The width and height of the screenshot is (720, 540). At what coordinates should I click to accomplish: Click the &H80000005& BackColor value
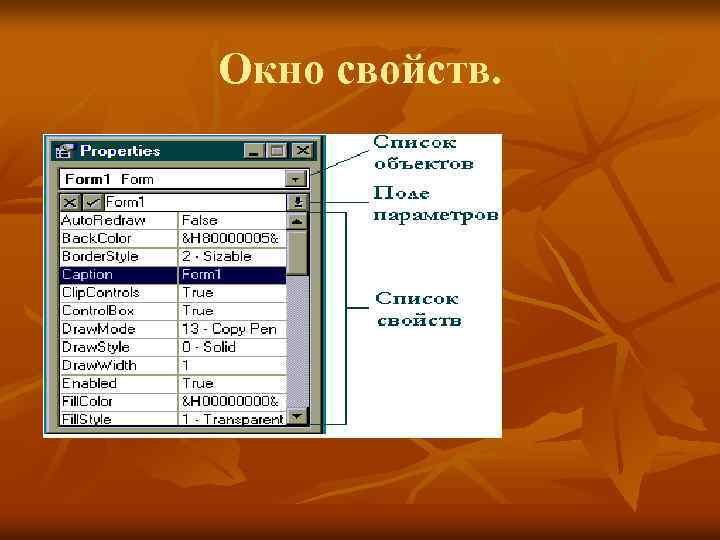[x=232, y=239]
